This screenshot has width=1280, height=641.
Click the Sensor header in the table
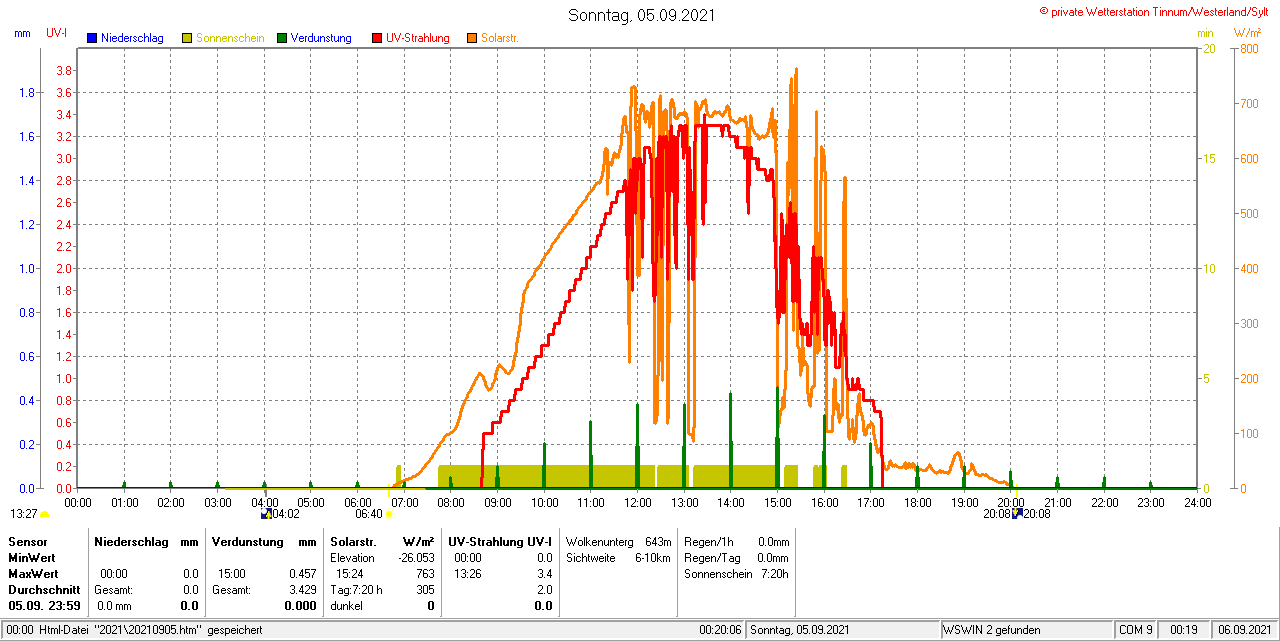point(28,541)
